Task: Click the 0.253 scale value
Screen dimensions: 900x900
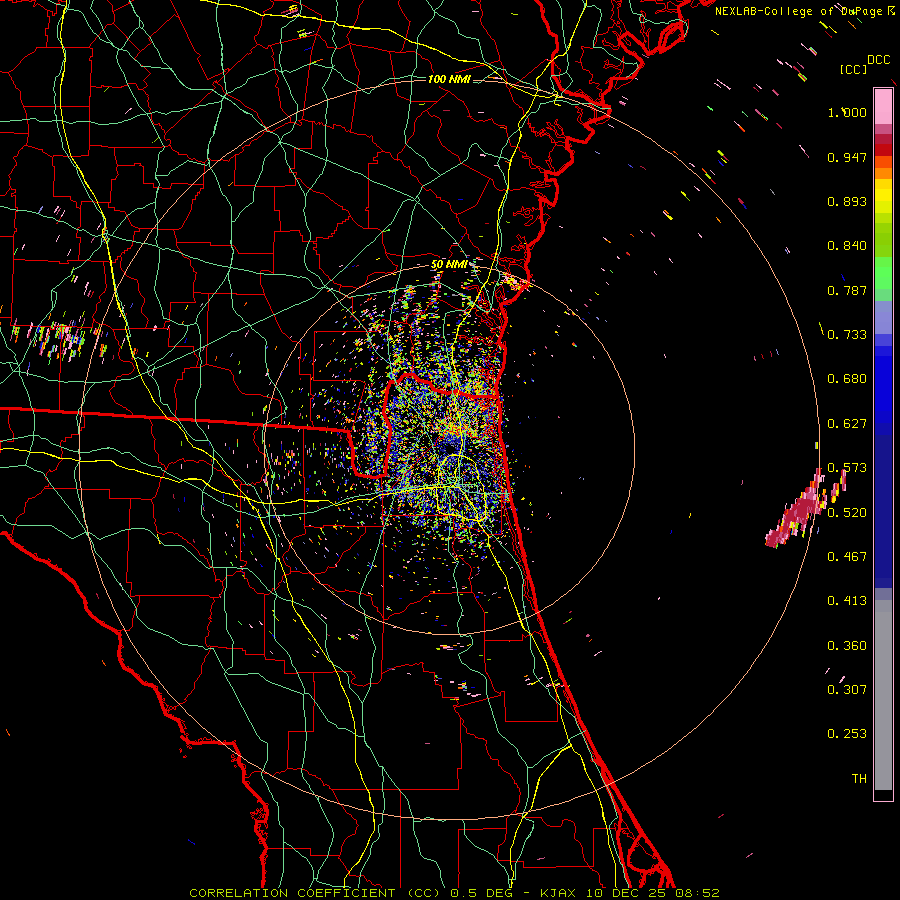Action: [847, 734]
